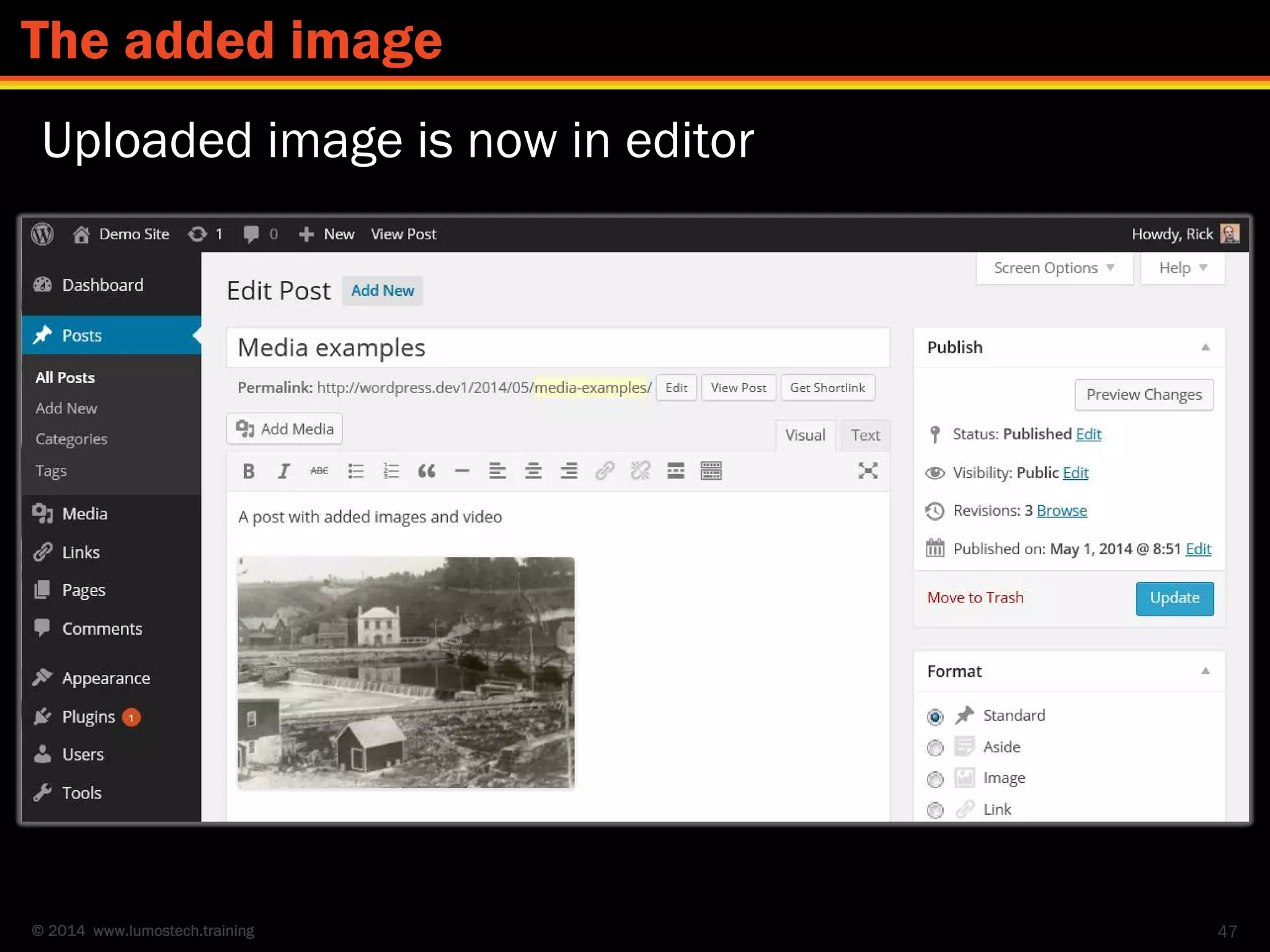Viewport: 1270px width, 952px height.
Task: Click the Media examples title field
Action: pyautogui.click(x=558, y=348)
